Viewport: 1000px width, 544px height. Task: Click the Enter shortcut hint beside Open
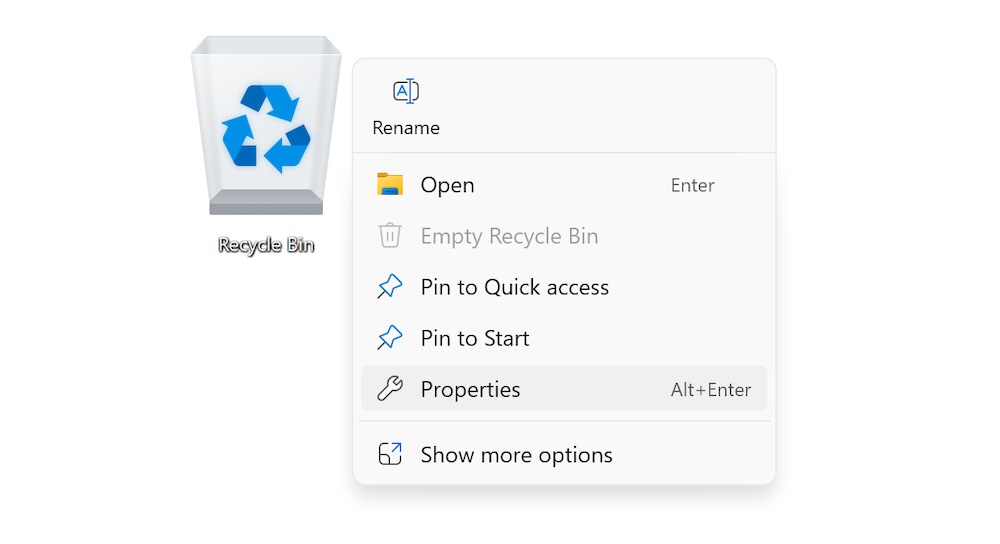[692, 185]
